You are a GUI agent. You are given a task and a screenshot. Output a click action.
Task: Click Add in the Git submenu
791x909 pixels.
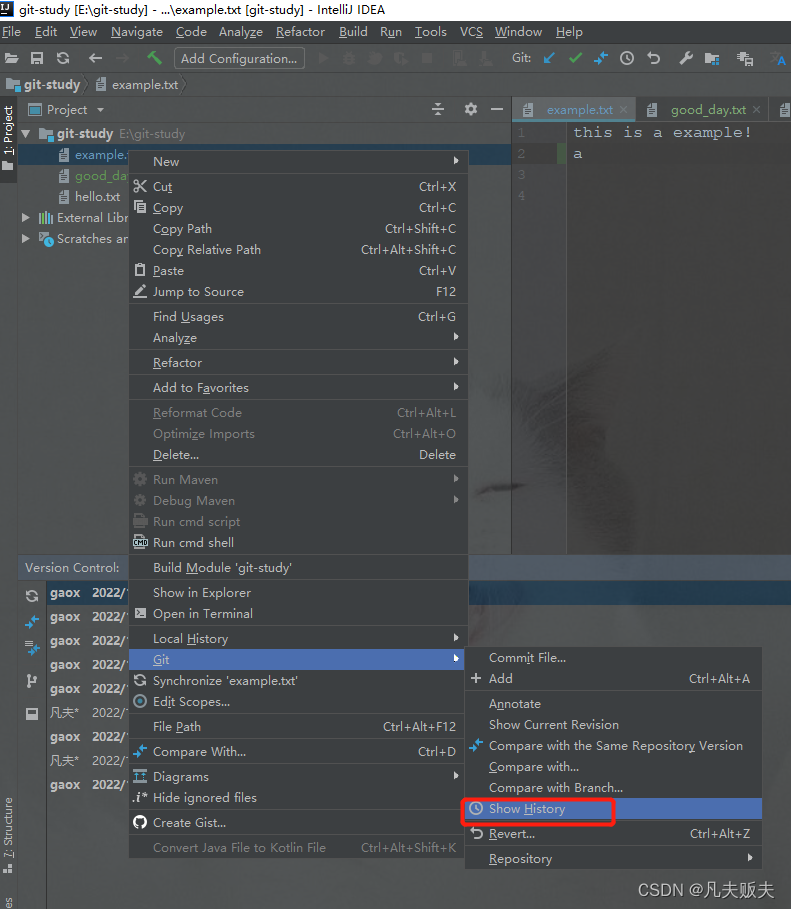tap(614, 678)
